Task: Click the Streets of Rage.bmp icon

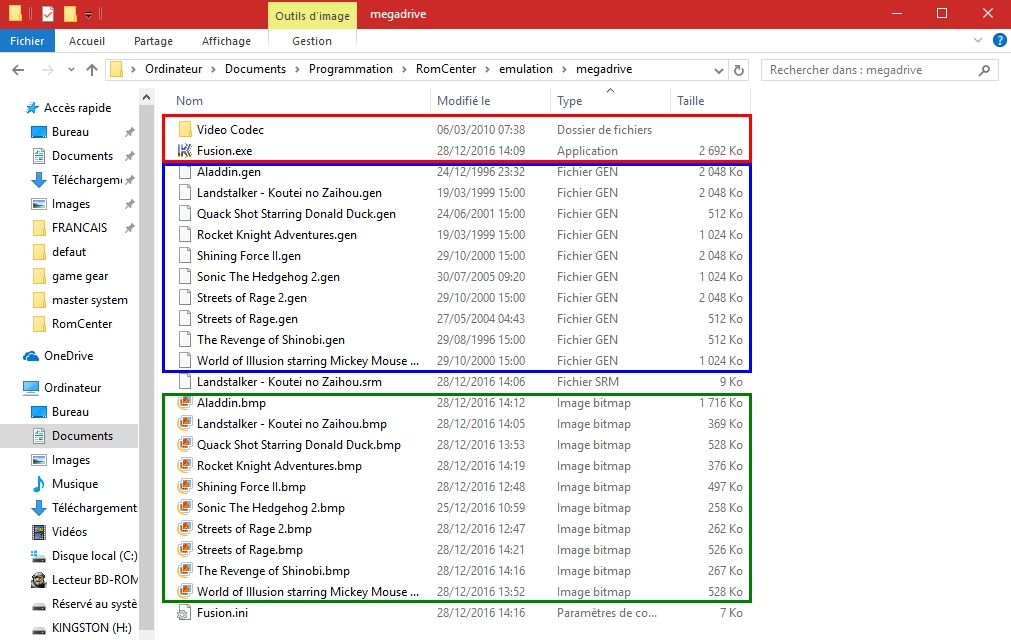Action: [184, 550]
